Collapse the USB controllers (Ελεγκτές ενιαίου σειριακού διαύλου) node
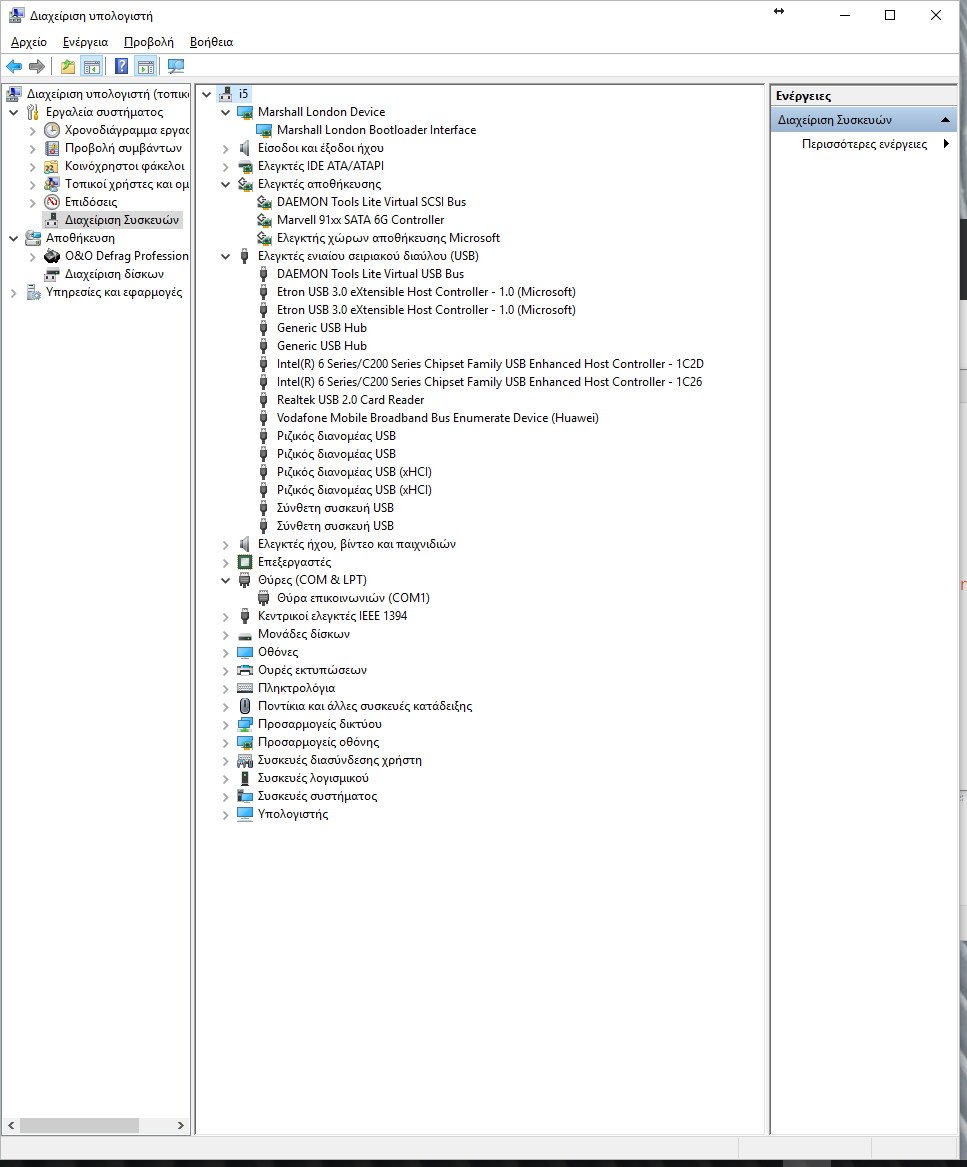 226,257
